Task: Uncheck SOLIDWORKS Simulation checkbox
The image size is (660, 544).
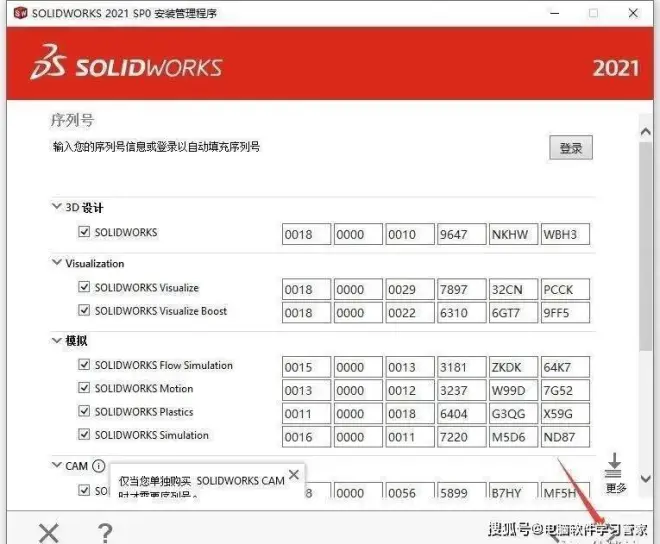Action: point(84,434)
